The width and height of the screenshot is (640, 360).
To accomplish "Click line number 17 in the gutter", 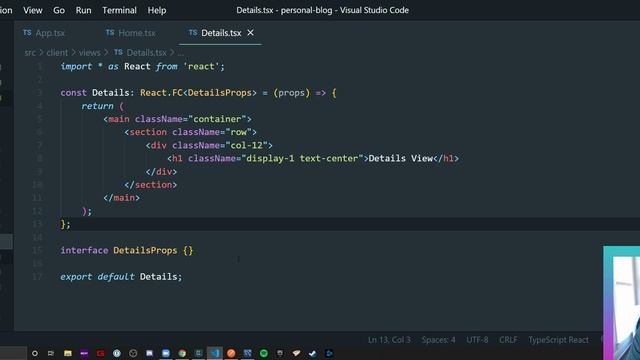I will tap(37, 277).
